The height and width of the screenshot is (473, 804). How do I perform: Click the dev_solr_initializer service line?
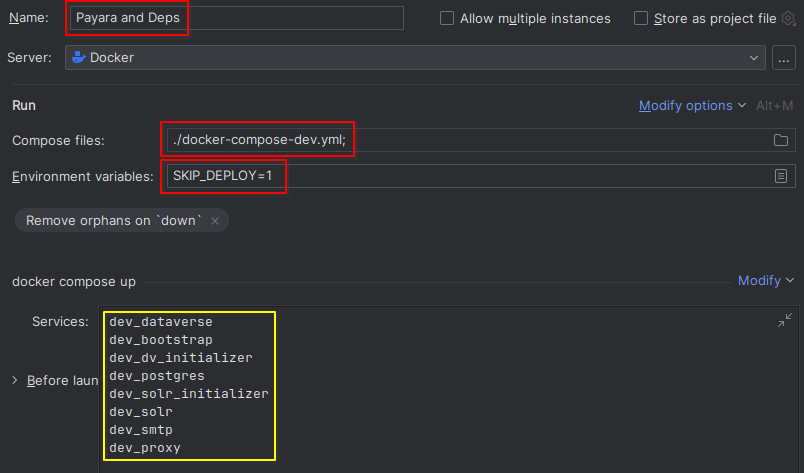point(189,394)
